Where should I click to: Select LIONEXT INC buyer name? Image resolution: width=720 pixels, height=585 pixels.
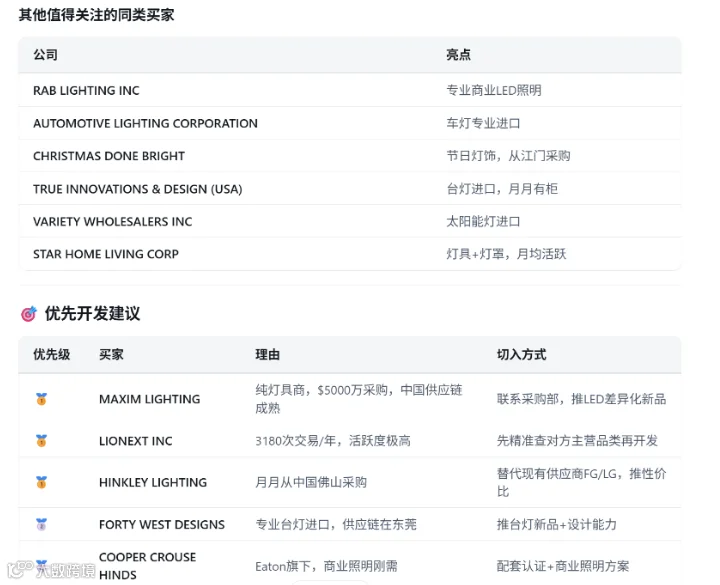135,441
